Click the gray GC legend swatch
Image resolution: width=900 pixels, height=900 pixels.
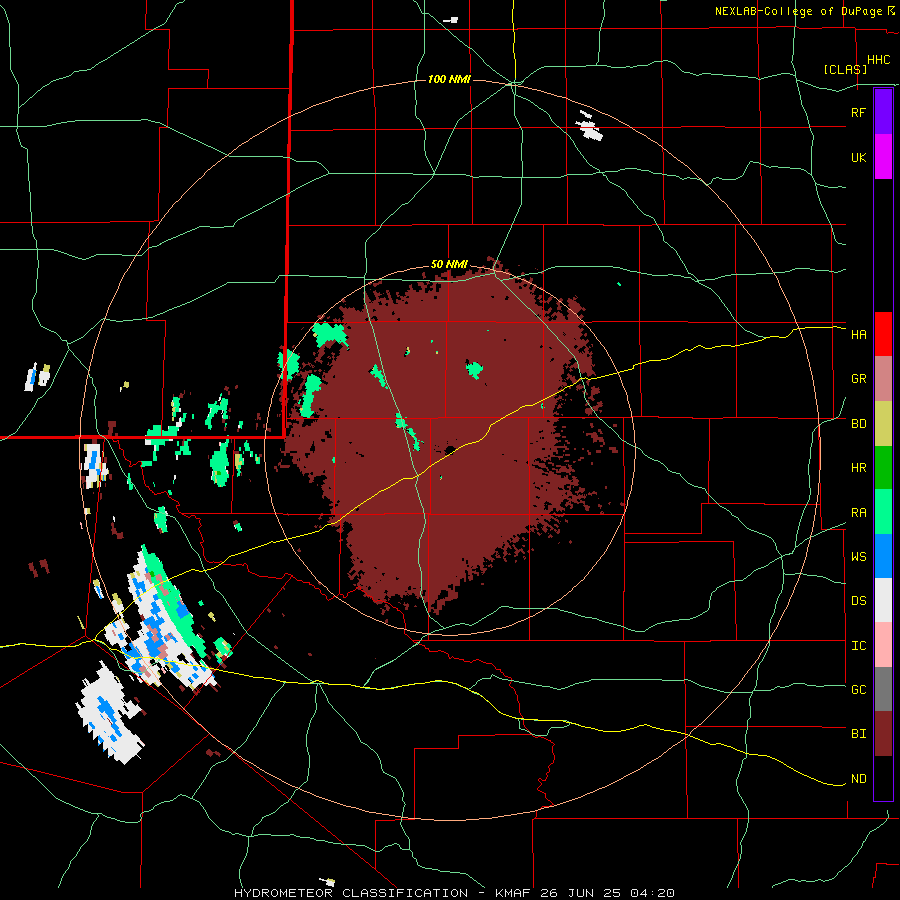coord(883,689)
